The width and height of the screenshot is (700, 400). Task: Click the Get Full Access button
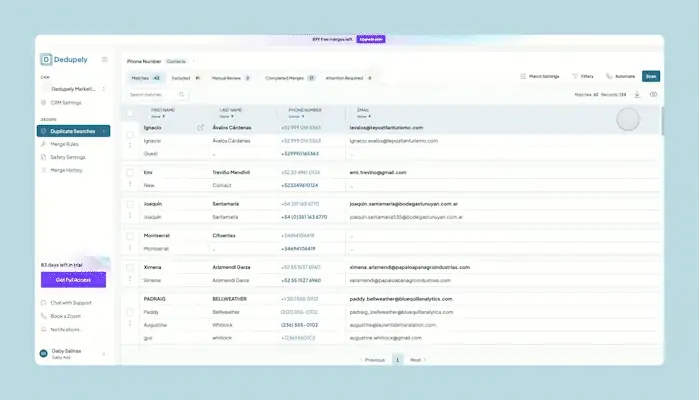[x=73, y=280]
